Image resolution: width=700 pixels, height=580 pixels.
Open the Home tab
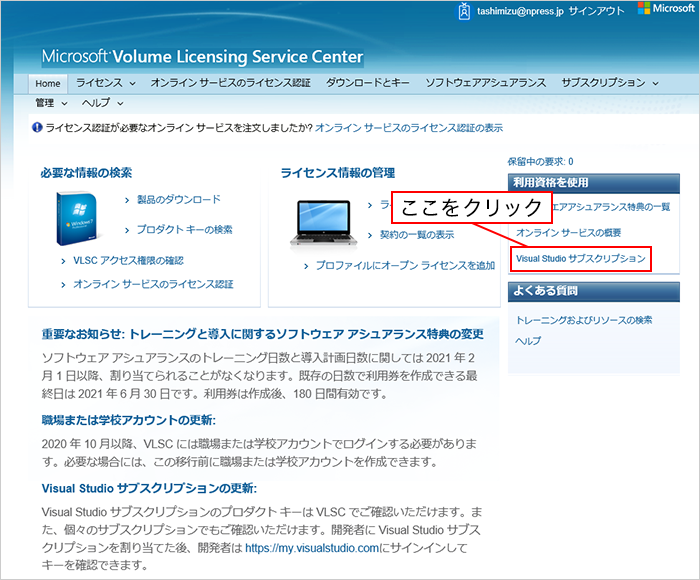tap(48, 83)
